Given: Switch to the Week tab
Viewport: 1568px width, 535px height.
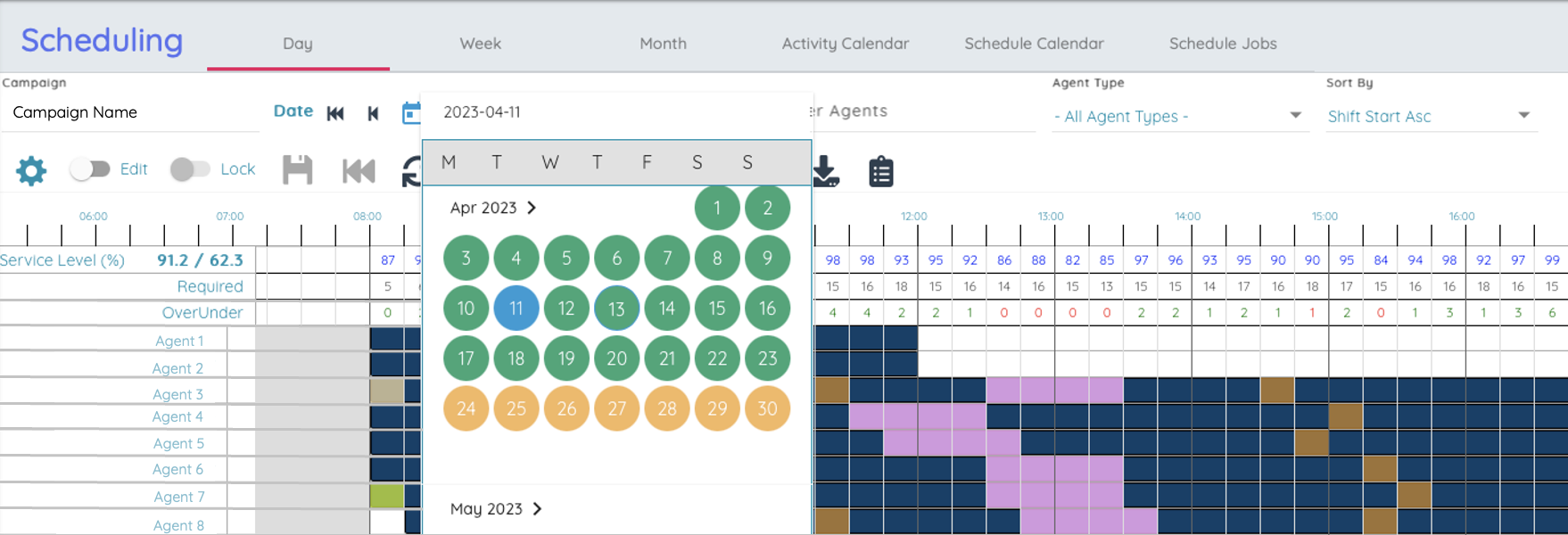Looking at the screenshot, I should tap(480, 44).
